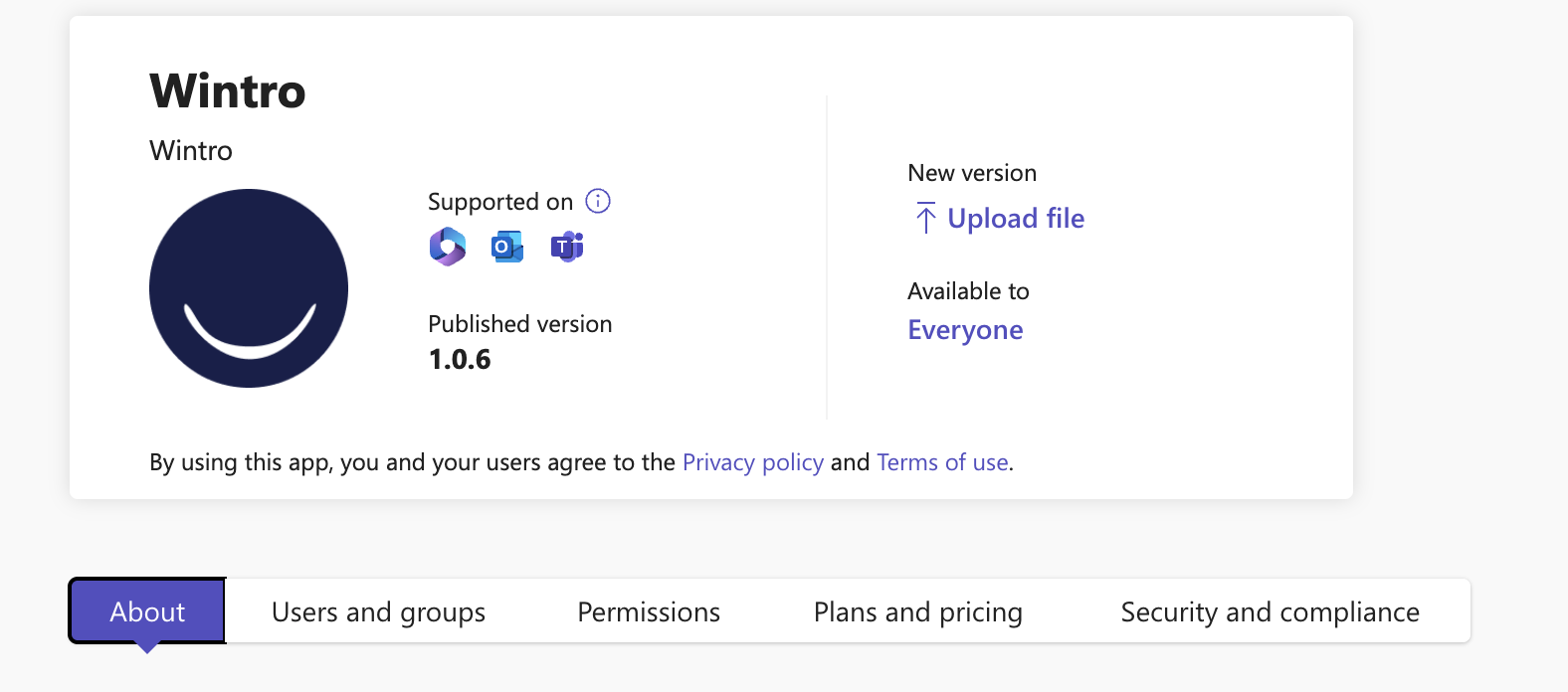Screen dimensions: 1568x692
Task: Select the About tab
Action: (147, 611)
